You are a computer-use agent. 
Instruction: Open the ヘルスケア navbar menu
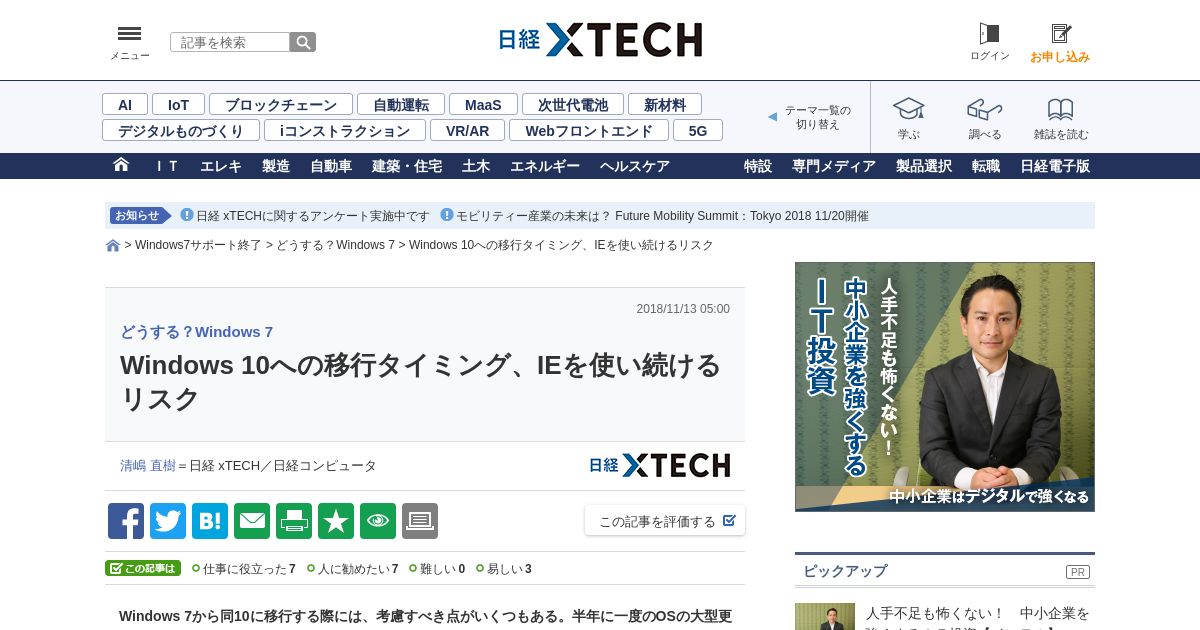click(x=635, y=166)
